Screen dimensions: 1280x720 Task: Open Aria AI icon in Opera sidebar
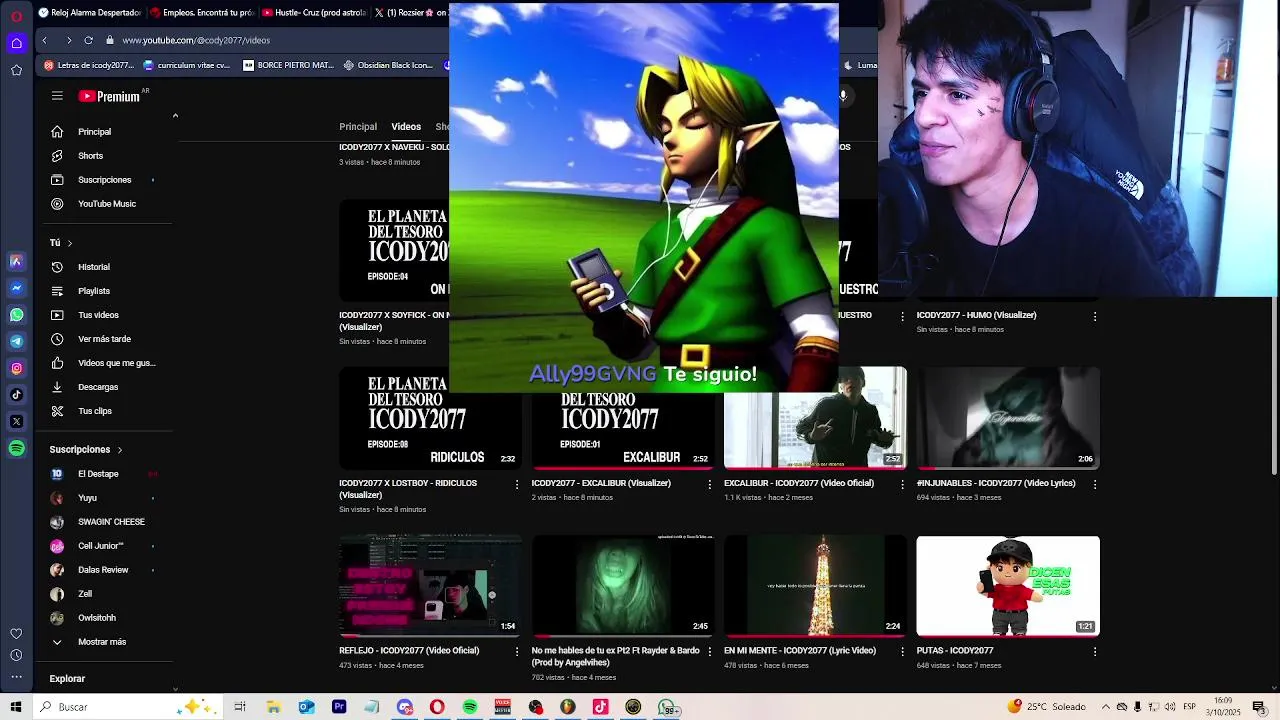[17, 261]
